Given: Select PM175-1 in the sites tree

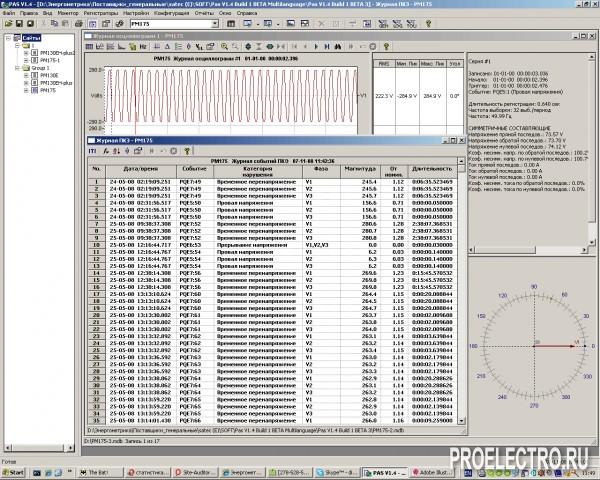Looking at the screenshot, I should click(x=51, y=60).
